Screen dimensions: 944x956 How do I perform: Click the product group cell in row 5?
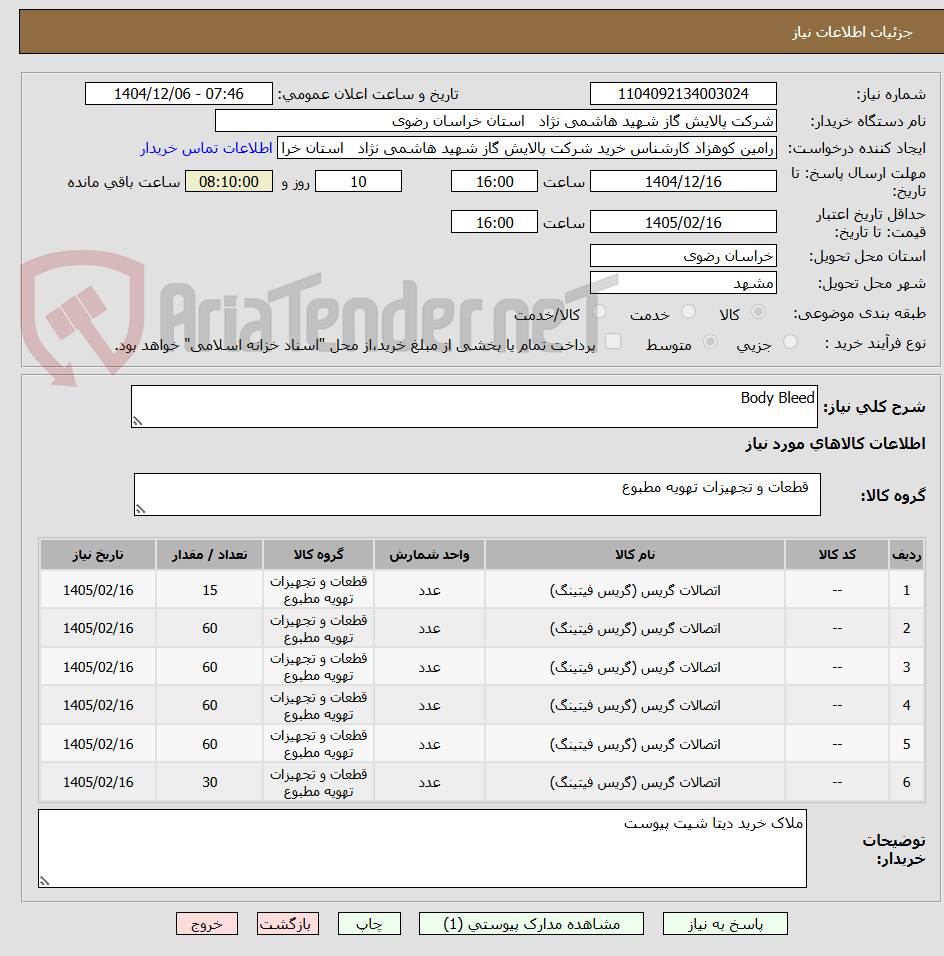coord(318,744)
